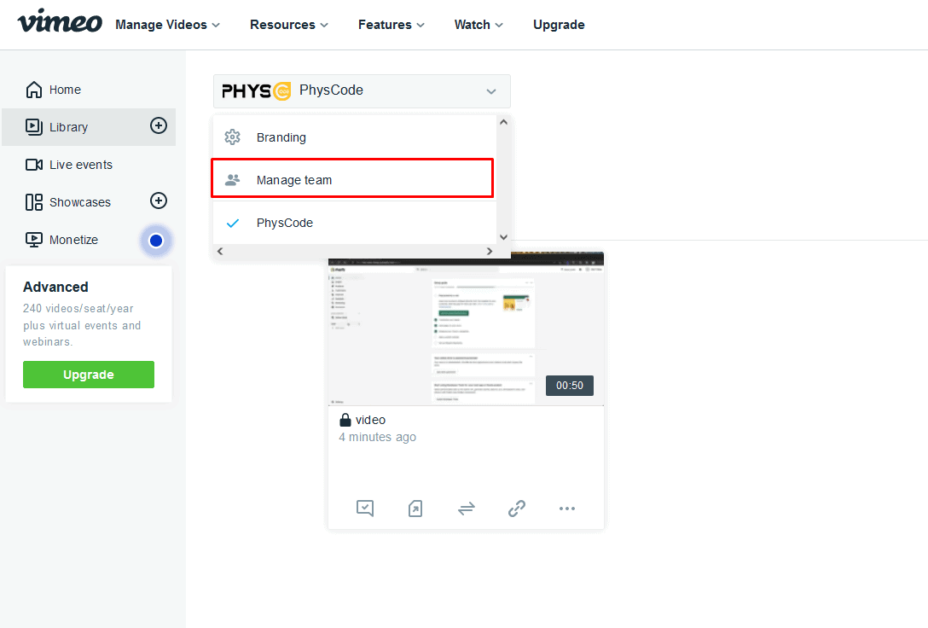Image resolution: width=928 pixels, height=628 pixels.
Task: Copy video link with chain icon
Action: 517,508
